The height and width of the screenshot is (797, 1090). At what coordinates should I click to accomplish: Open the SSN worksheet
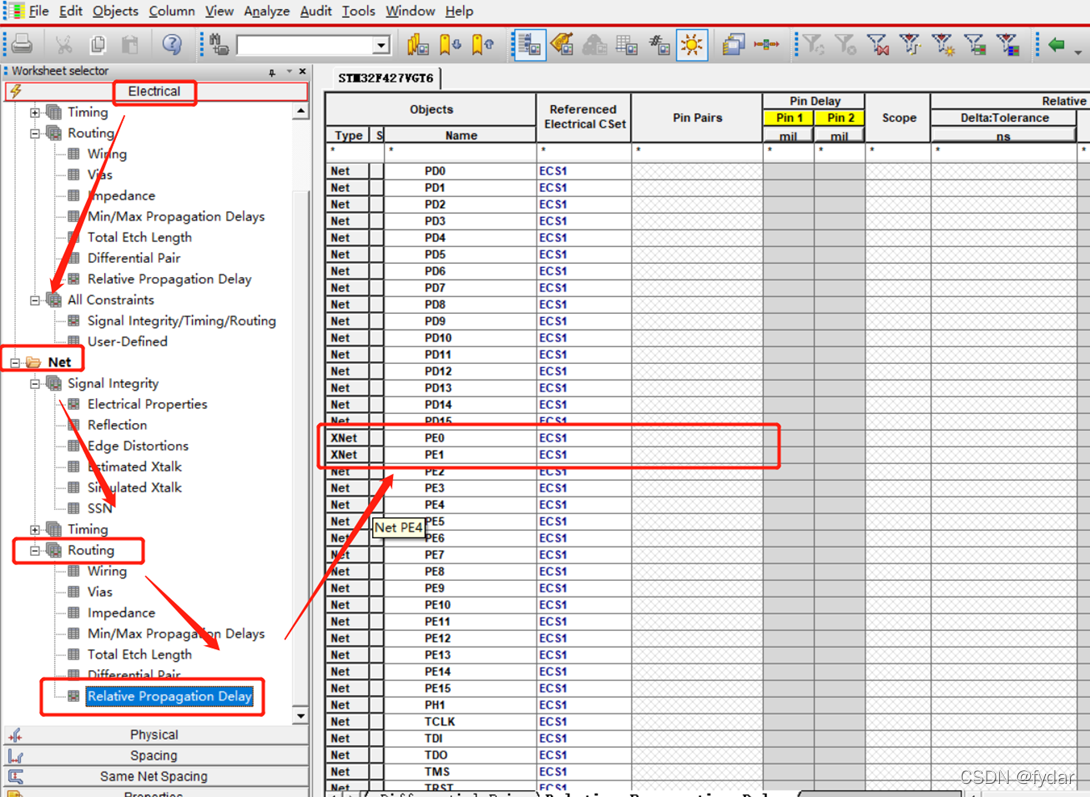[x=99, y=509]
